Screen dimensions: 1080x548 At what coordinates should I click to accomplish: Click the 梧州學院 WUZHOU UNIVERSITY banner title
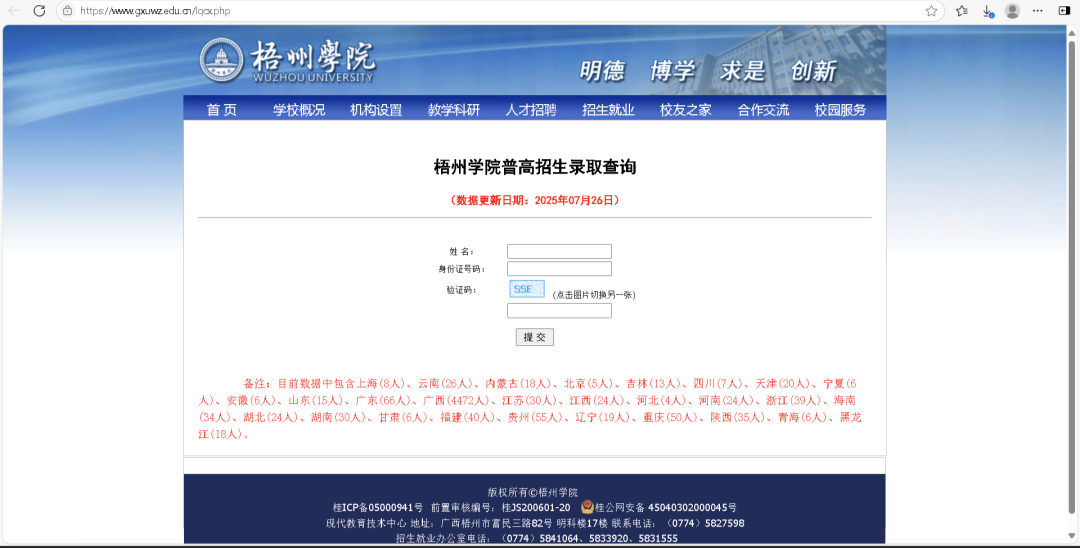point(313,61)
